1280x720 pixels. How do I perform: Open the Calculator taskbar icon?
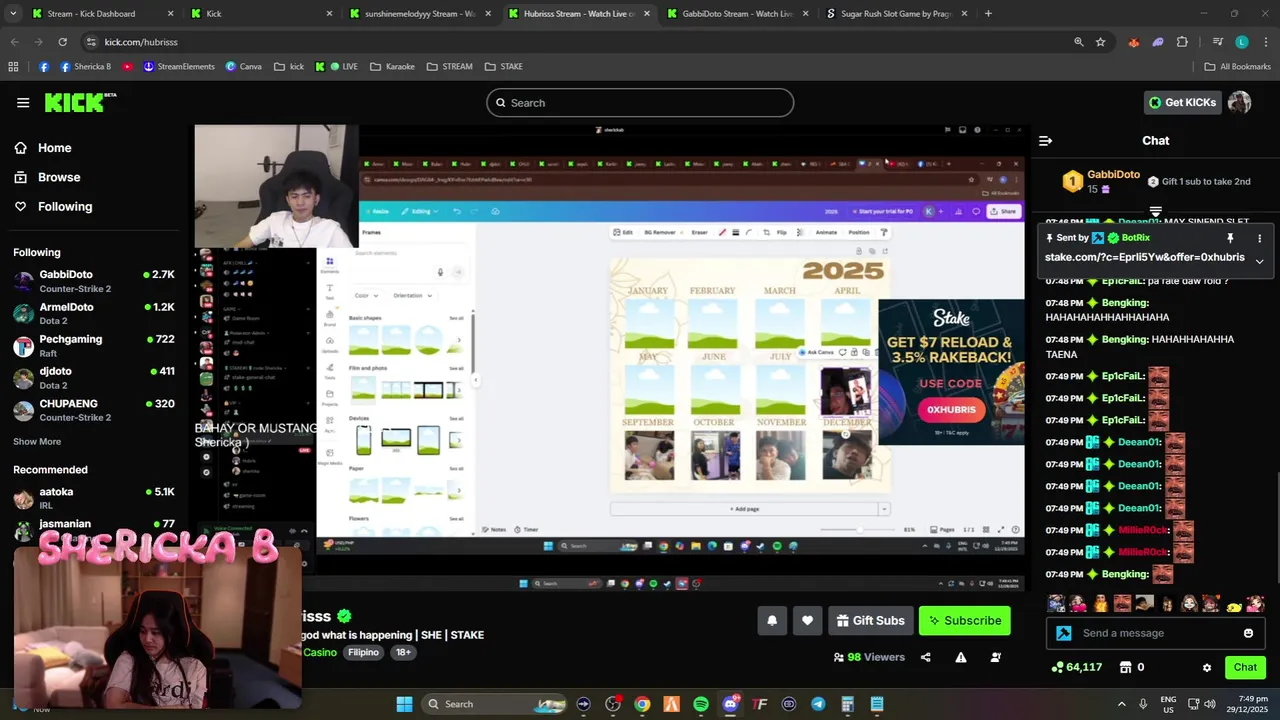(x=848, y=704)
